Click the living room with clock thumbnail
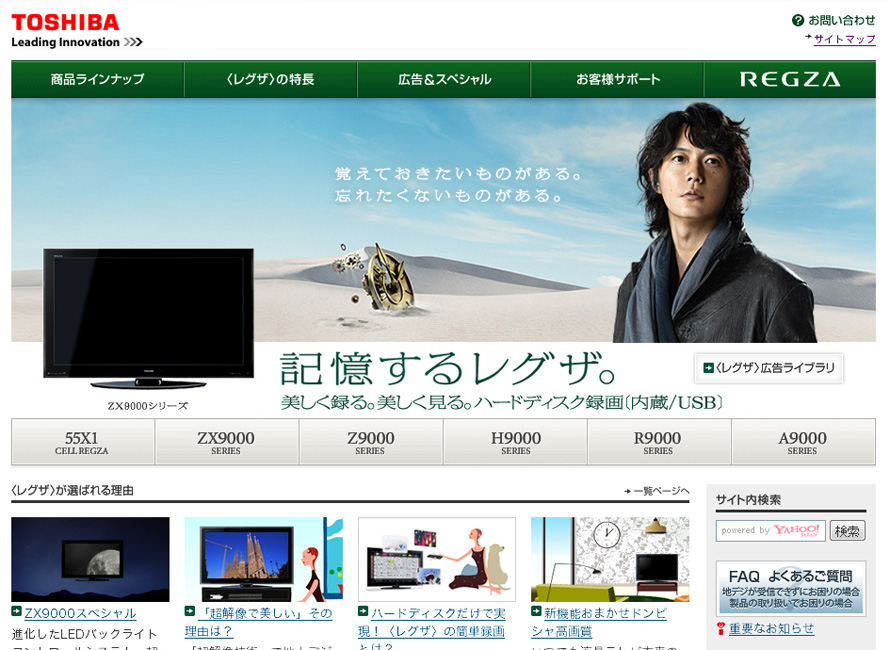The height and width of the screenshot is (650, 890). [610, 559]
